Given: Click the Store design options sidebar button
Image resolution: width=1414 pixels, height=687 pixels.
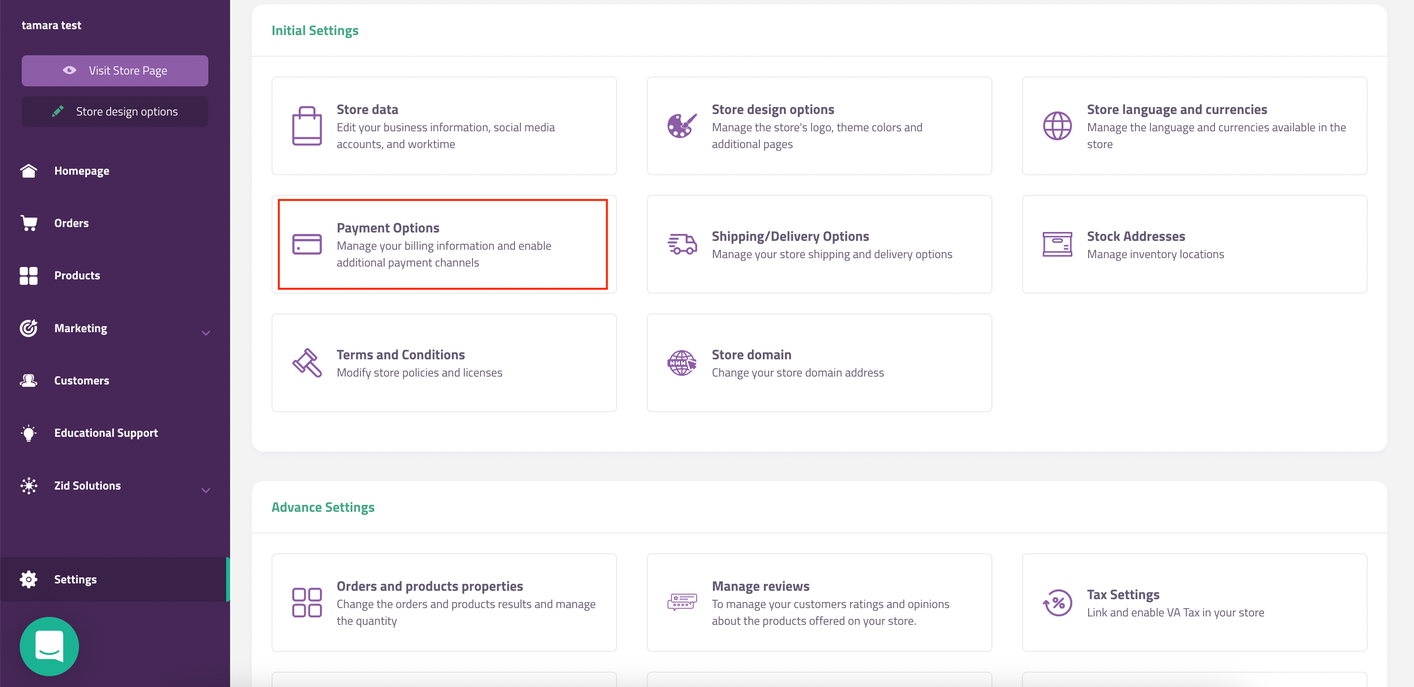Looking at the screenshot, I should (115, 112).
